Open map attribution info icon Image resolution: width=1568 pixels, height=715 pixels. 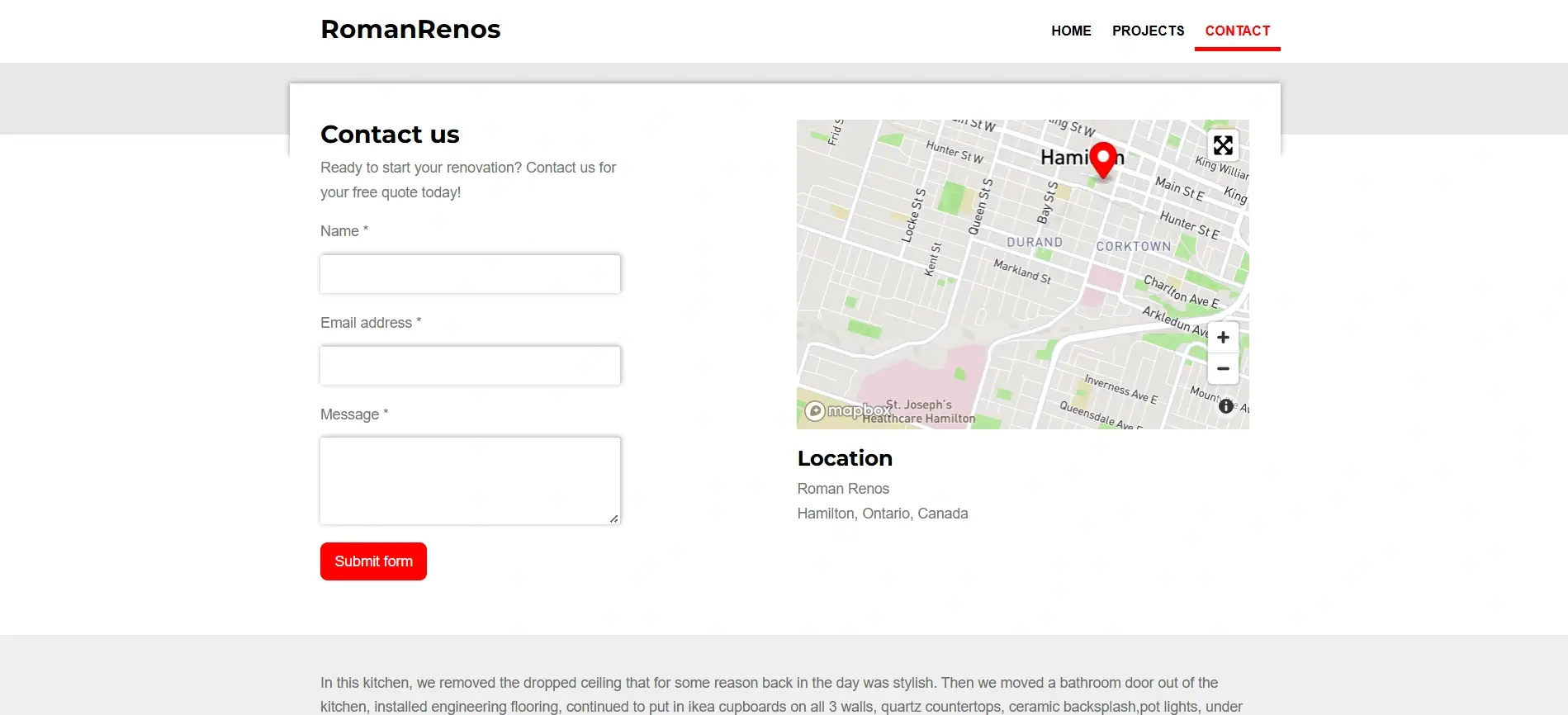click(x=1226, y=406)
